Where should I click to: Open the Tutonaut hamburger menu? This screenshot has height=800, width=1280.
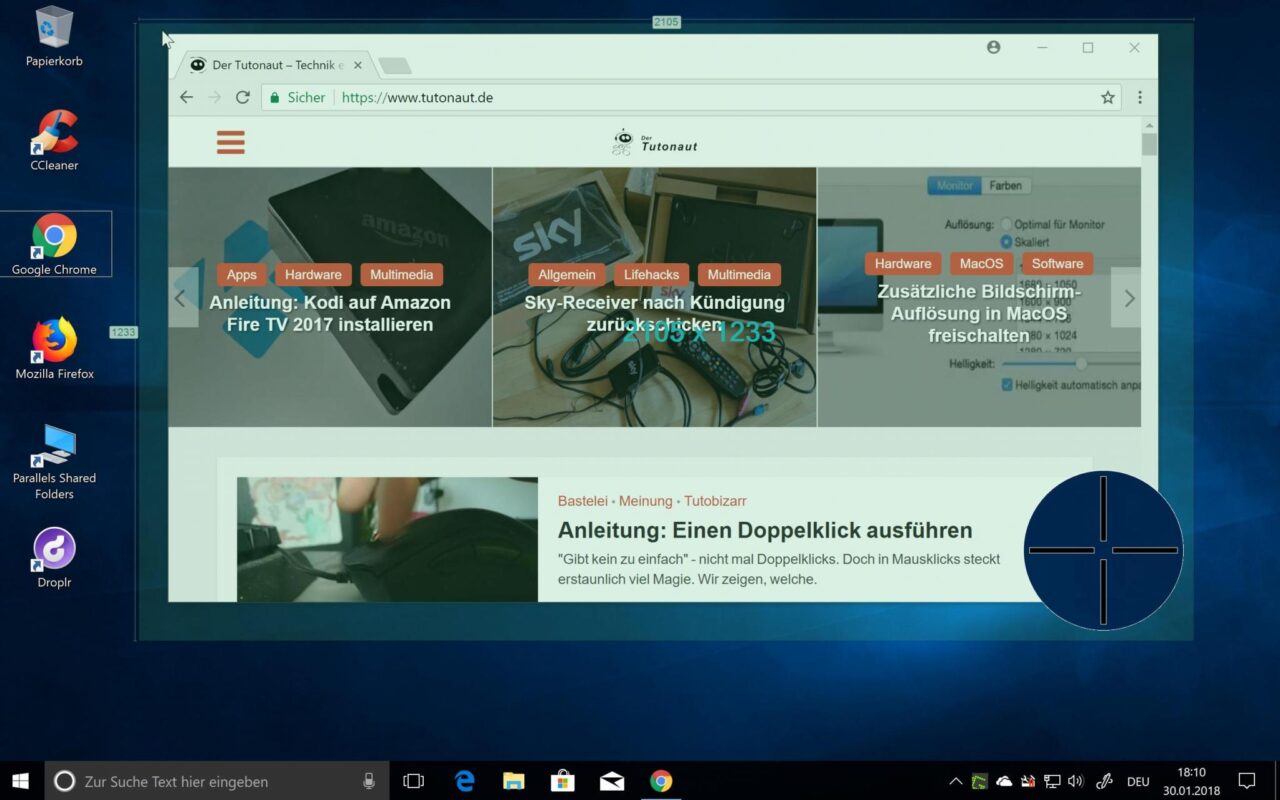pos(230,142)
